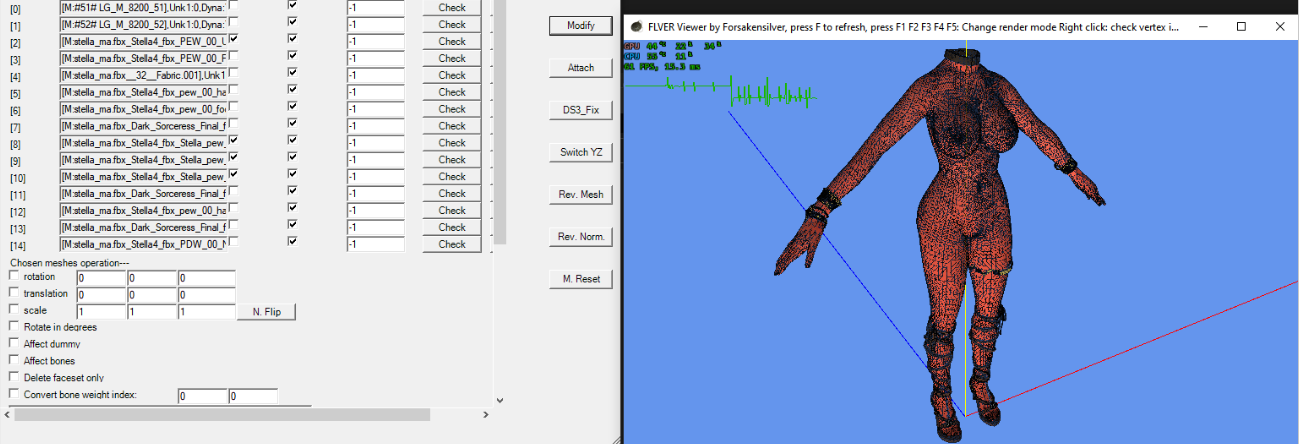Select the third rotation value field
This screenshot has width=1299, height=444.
206,278
